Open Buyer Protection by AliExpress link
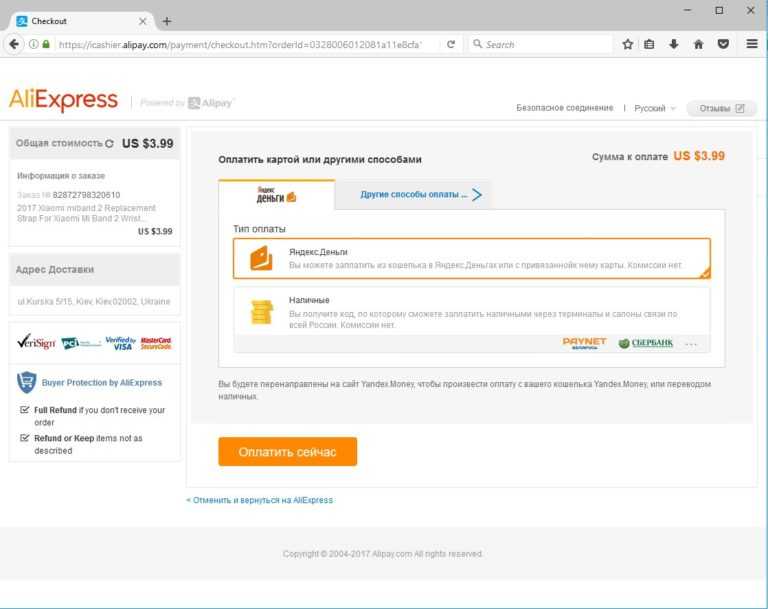768x609 pixels. 102,383
